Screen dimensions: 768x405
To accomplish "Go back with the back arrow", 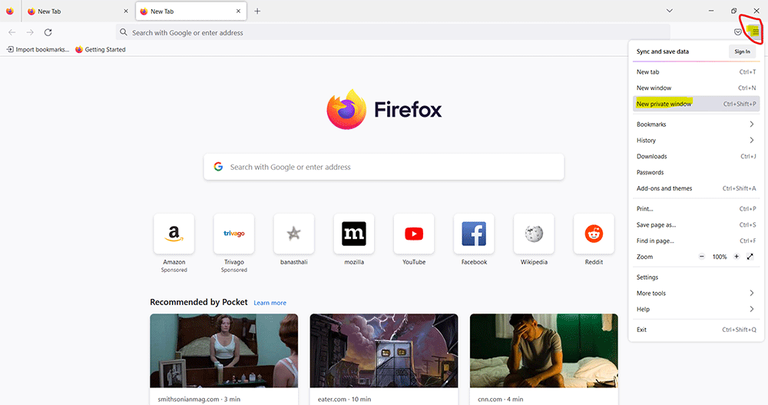I will click(x=12, y=32).
